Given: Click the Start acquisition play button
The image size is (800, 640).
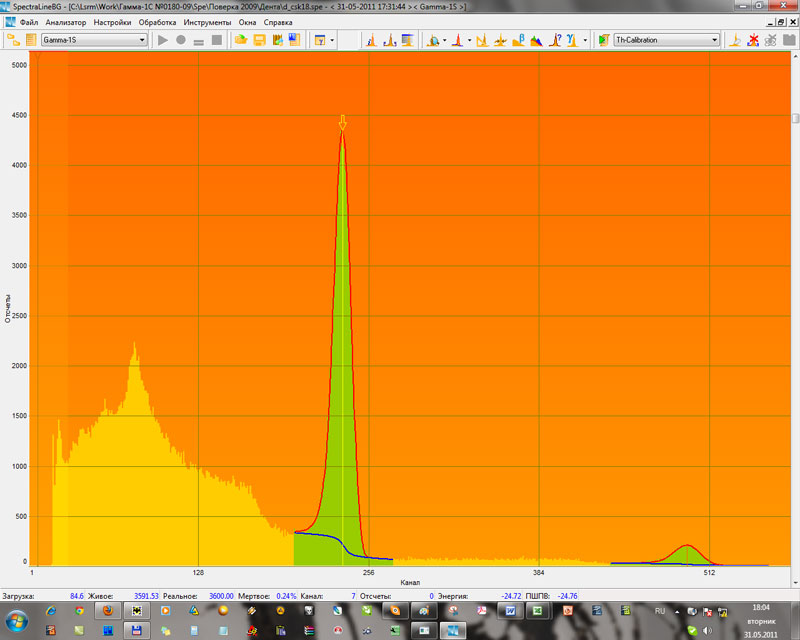Looking at the screenshot, I should tap(163, 40).
